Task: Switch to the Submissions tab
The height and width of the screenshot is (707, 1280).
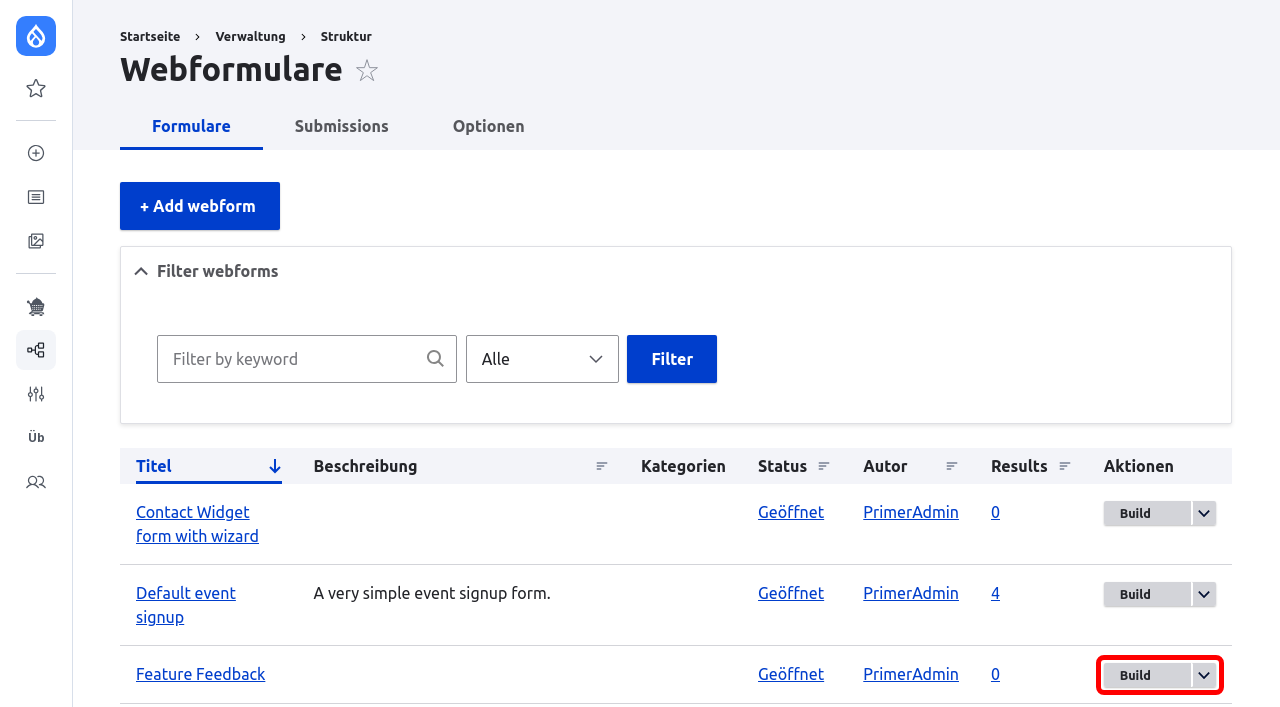Action: click(x=342, y=126)
